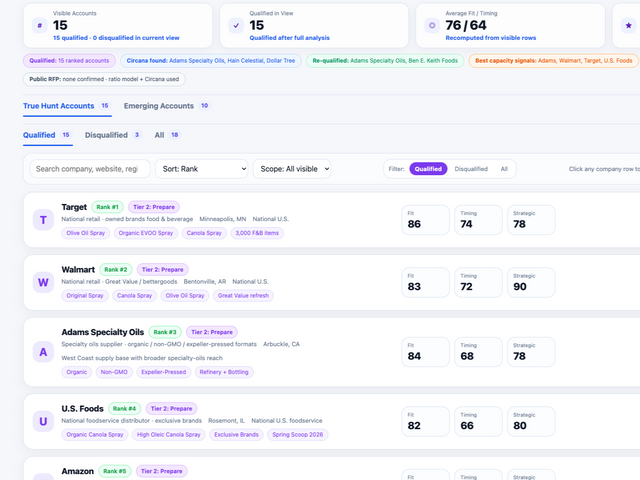Click the 3,000 F&B items tag
Viewport: 640px width, 480px height.
[257, 233]
